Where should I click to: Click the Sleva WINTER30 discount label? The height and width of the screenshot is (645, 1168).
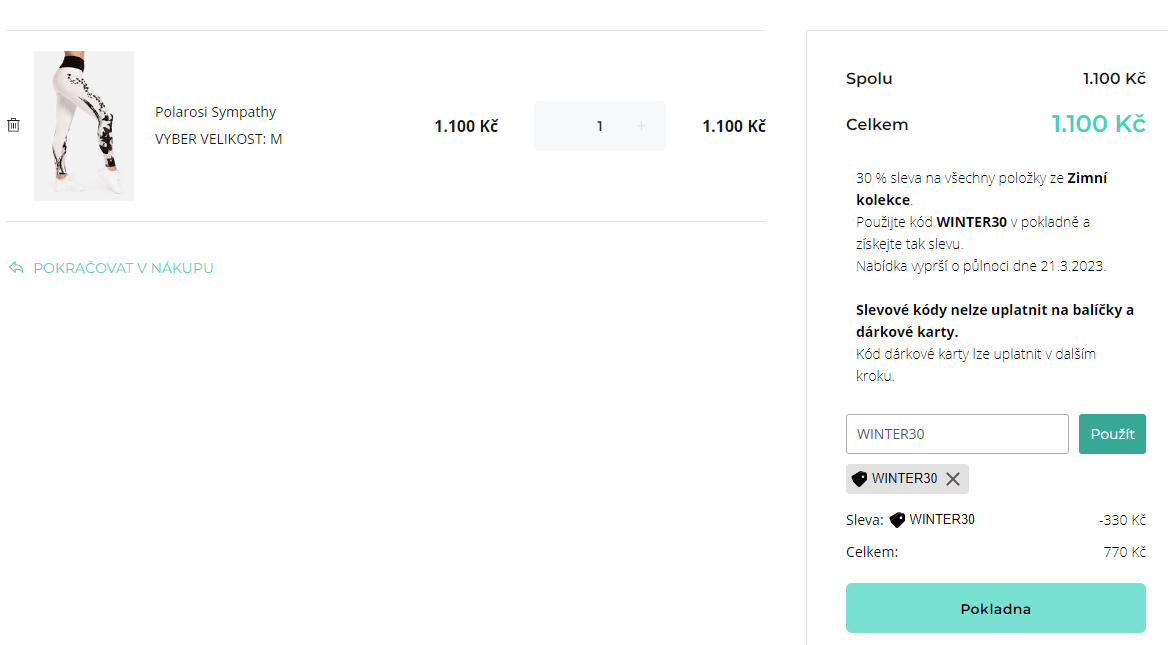941,520
